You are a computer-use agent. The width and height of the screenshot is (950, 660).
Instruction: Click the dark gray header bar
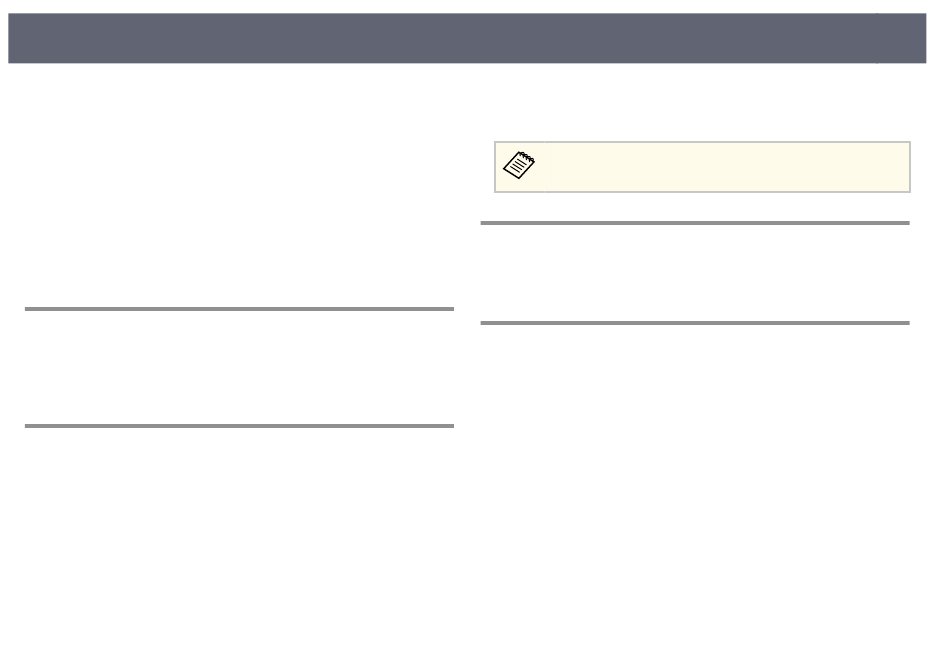point(467,38)
